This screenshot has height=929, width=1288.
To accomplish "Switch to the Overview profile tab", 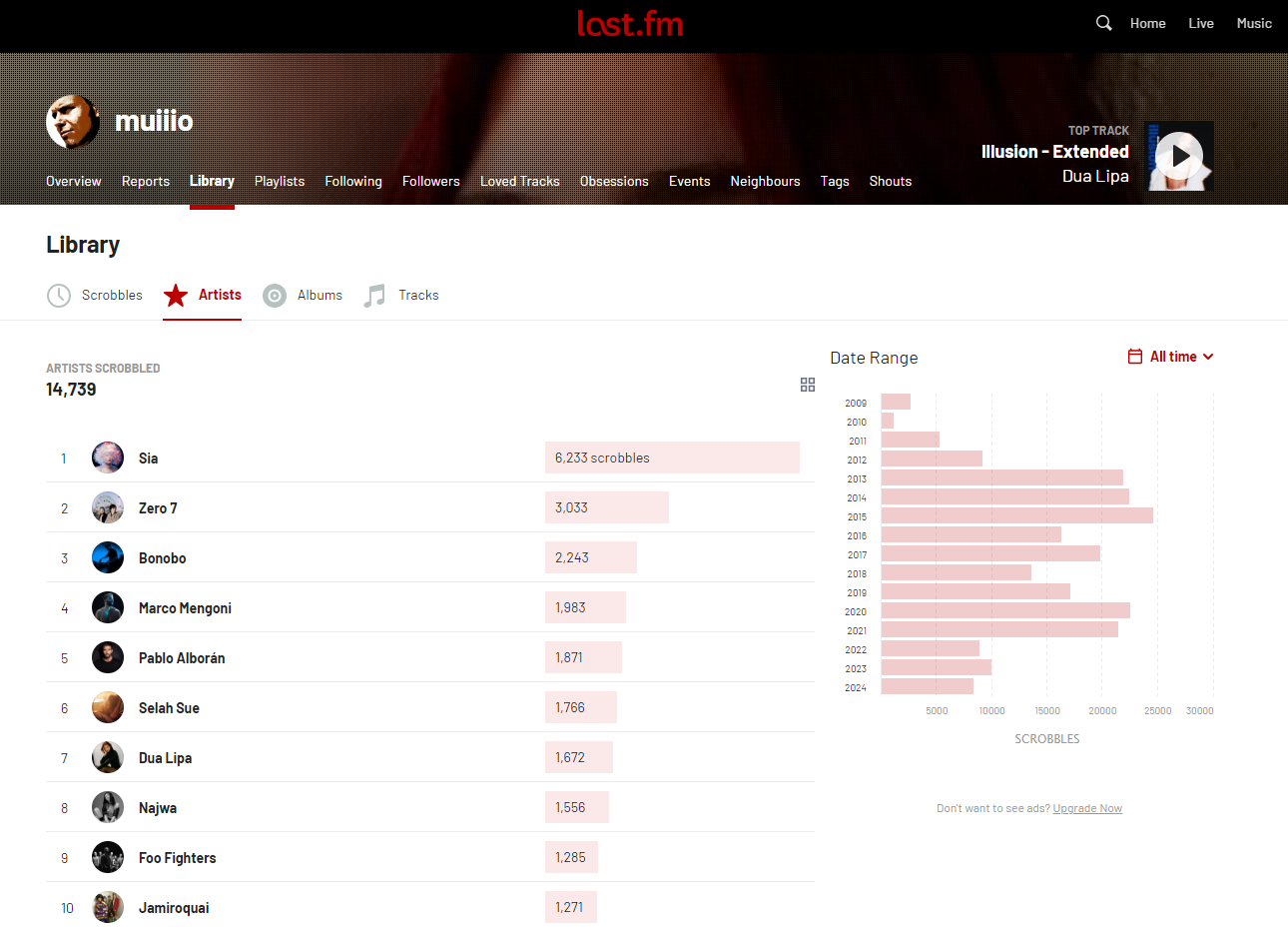I will coord(74,181).
